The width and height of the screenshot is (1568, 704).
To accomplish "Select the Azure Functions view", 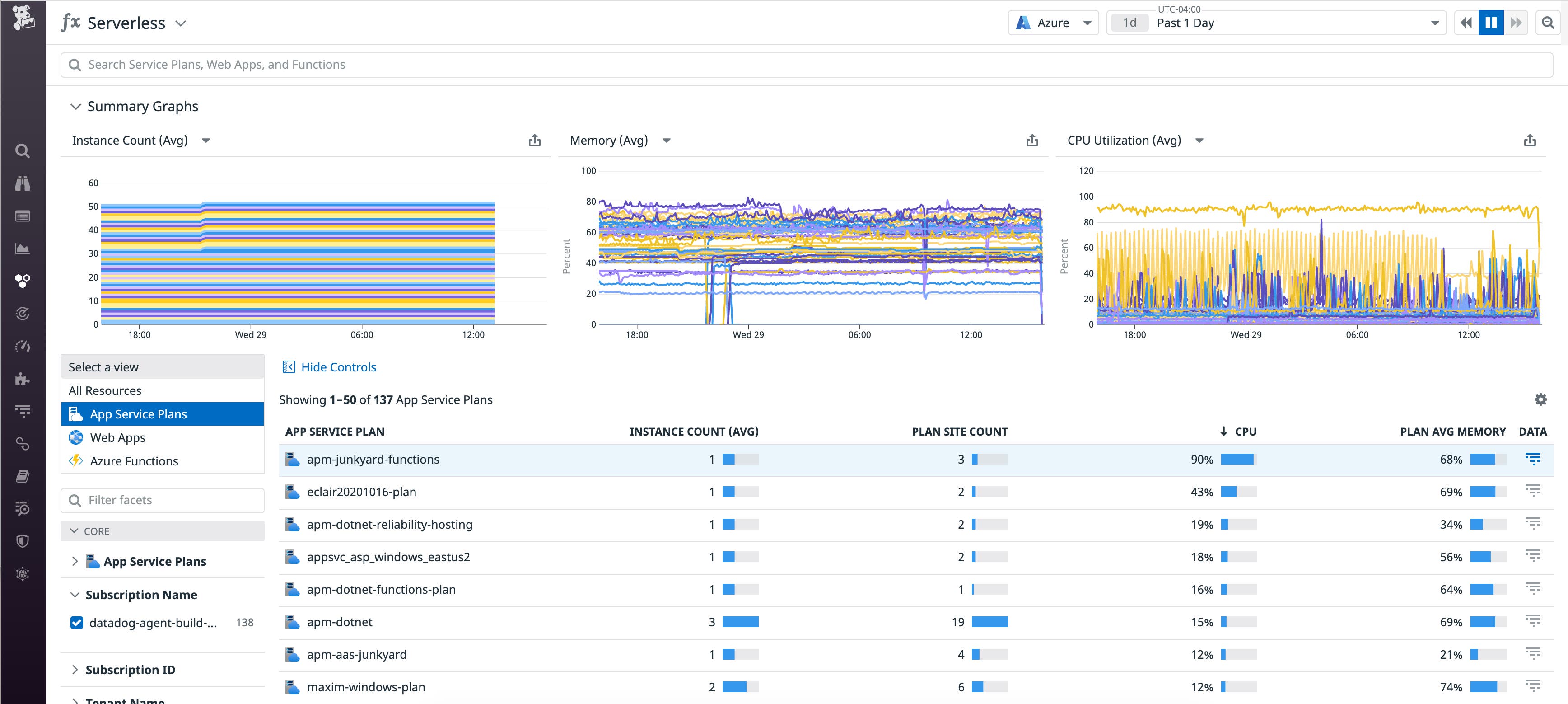I will pos(134,460).
